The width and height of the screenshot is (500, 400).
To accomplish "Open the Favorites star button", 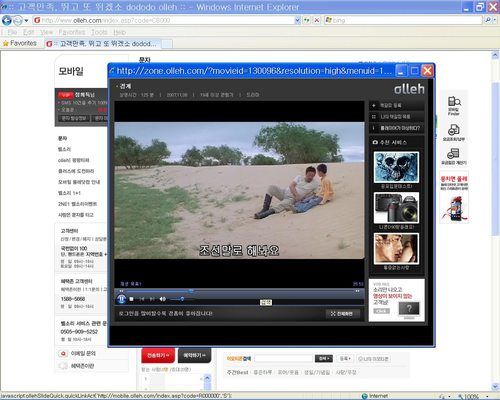I will coord(20,43).
